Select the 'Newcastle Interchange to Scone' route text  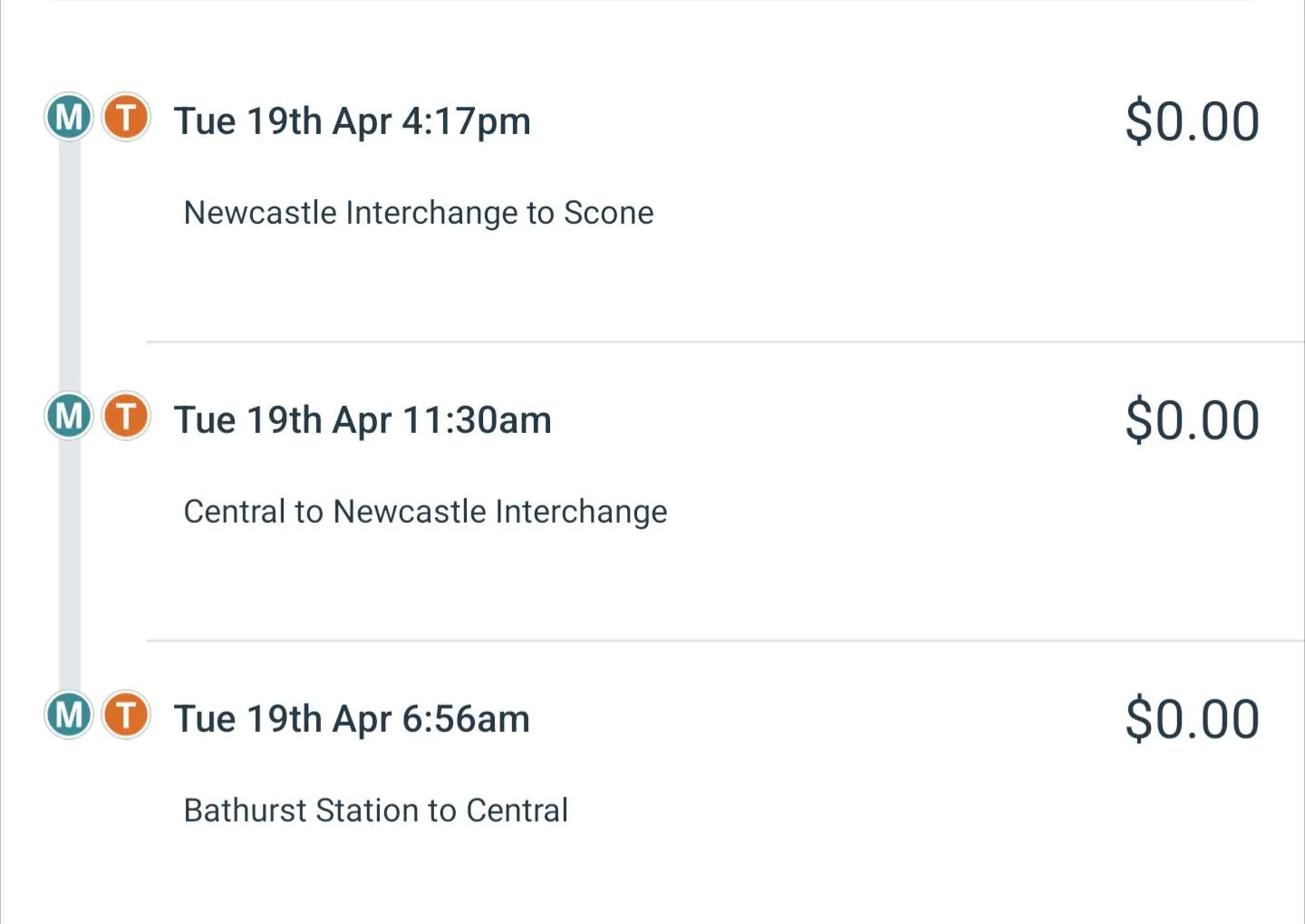click(x=419, y=213)
